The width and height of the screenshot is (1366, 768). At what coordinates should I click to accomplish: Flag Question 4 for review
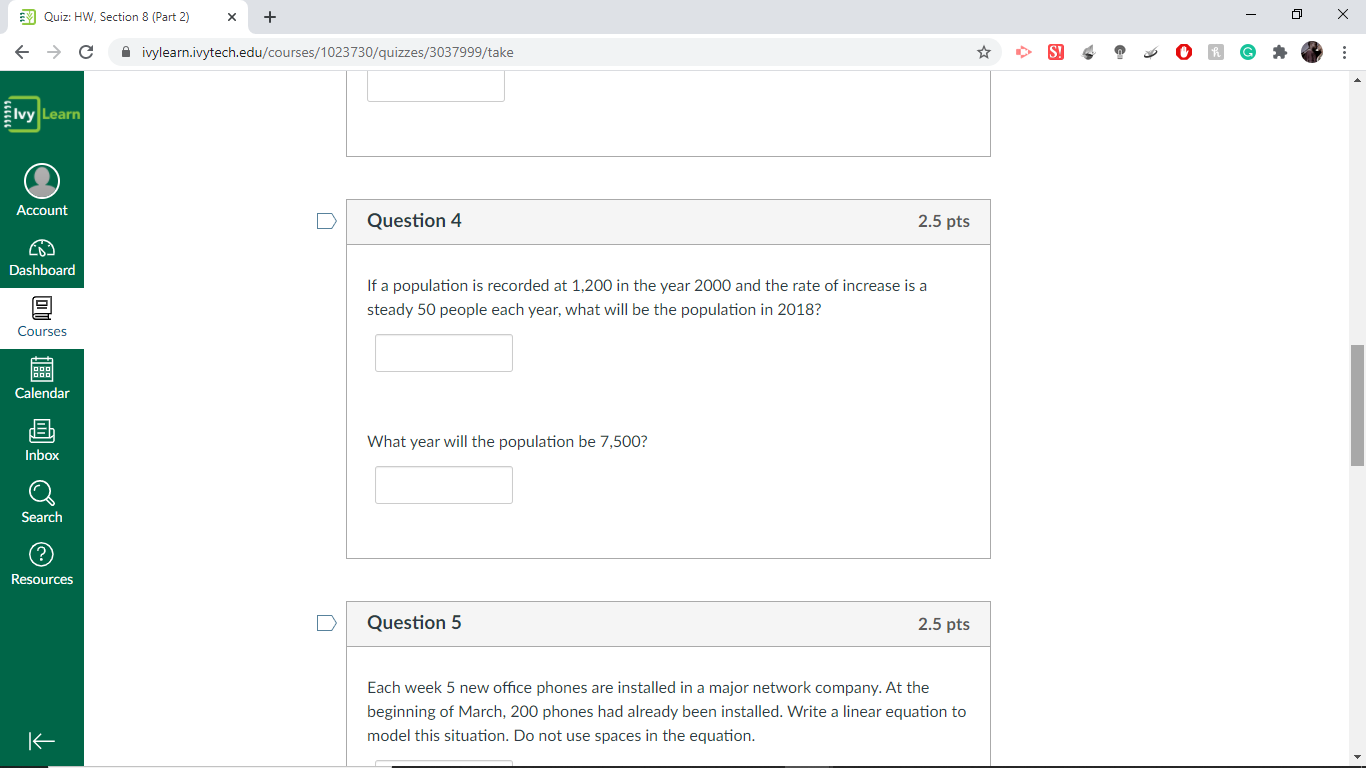tap(325, 221)
